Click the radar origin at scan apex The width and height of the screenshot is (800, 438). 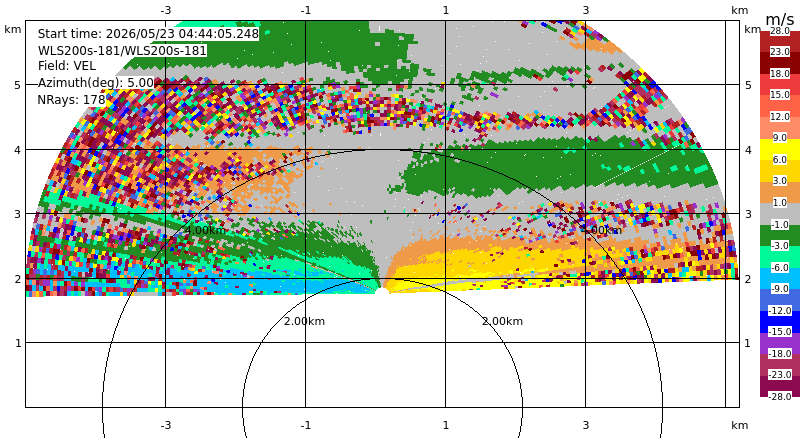pos(381,290)
